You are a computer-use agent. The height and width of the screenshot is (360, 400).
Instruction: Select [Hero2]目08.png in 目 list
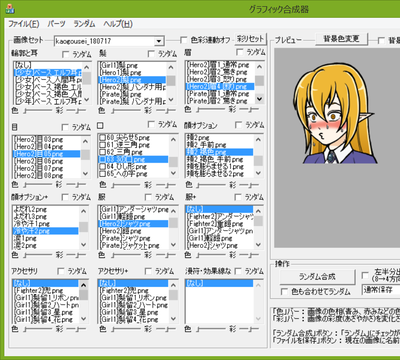pos(47,175)
